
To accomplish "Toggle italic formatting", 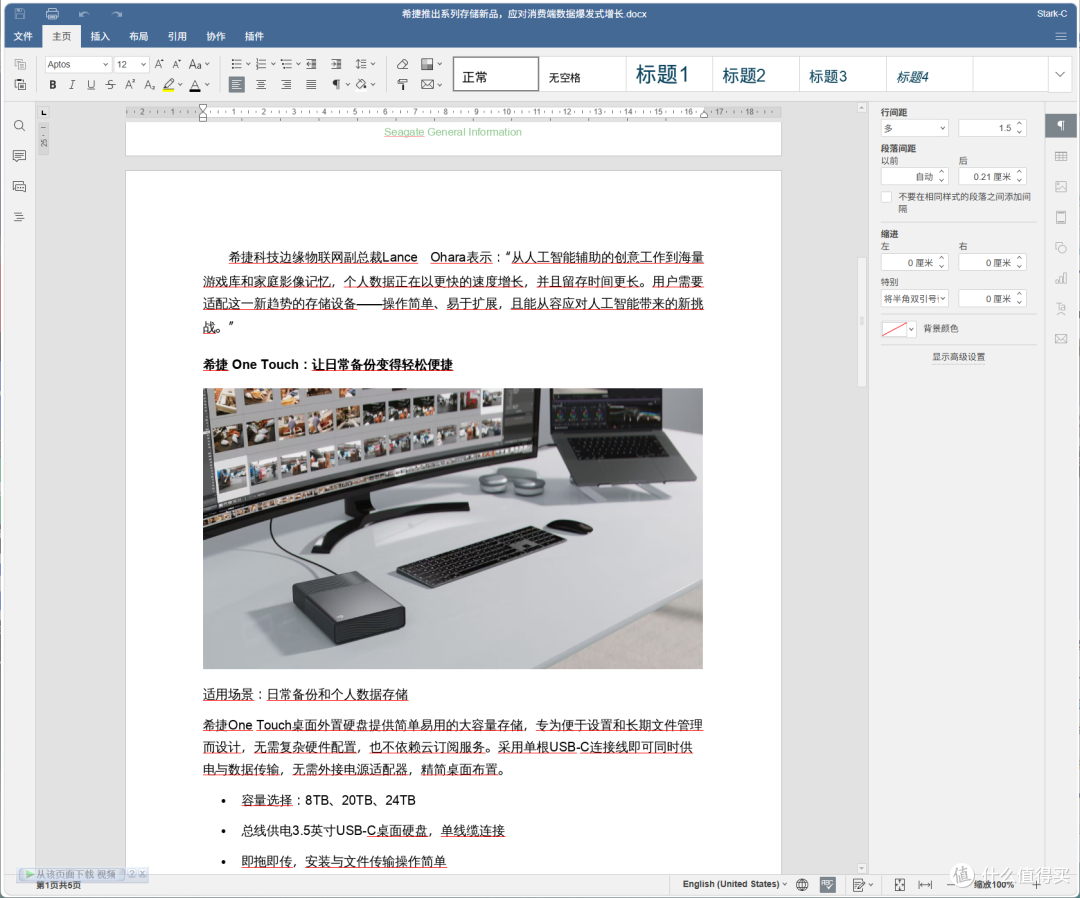I will tap(72, 85).
